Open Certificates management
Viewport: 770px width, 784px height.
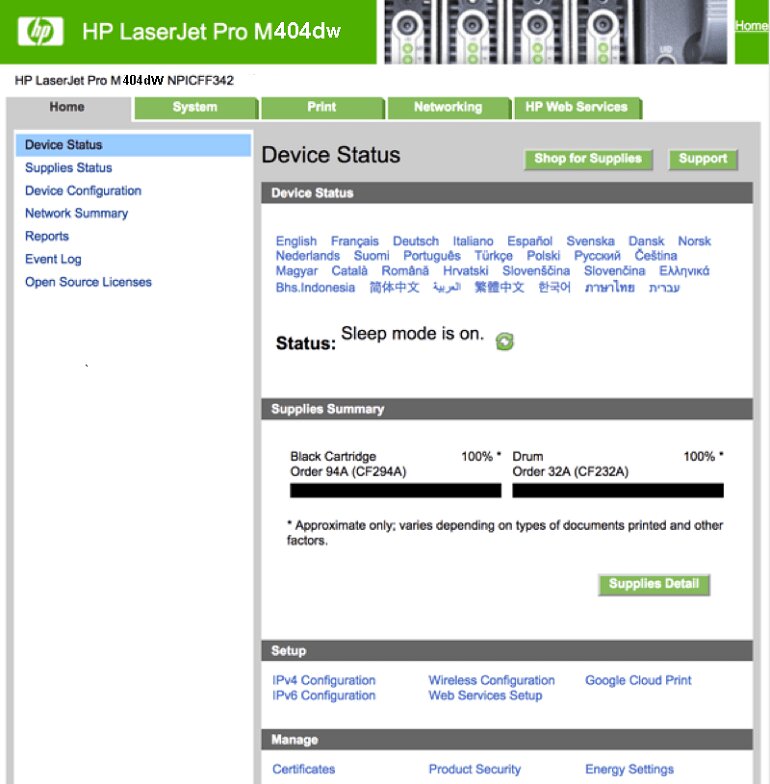[304, 769]
